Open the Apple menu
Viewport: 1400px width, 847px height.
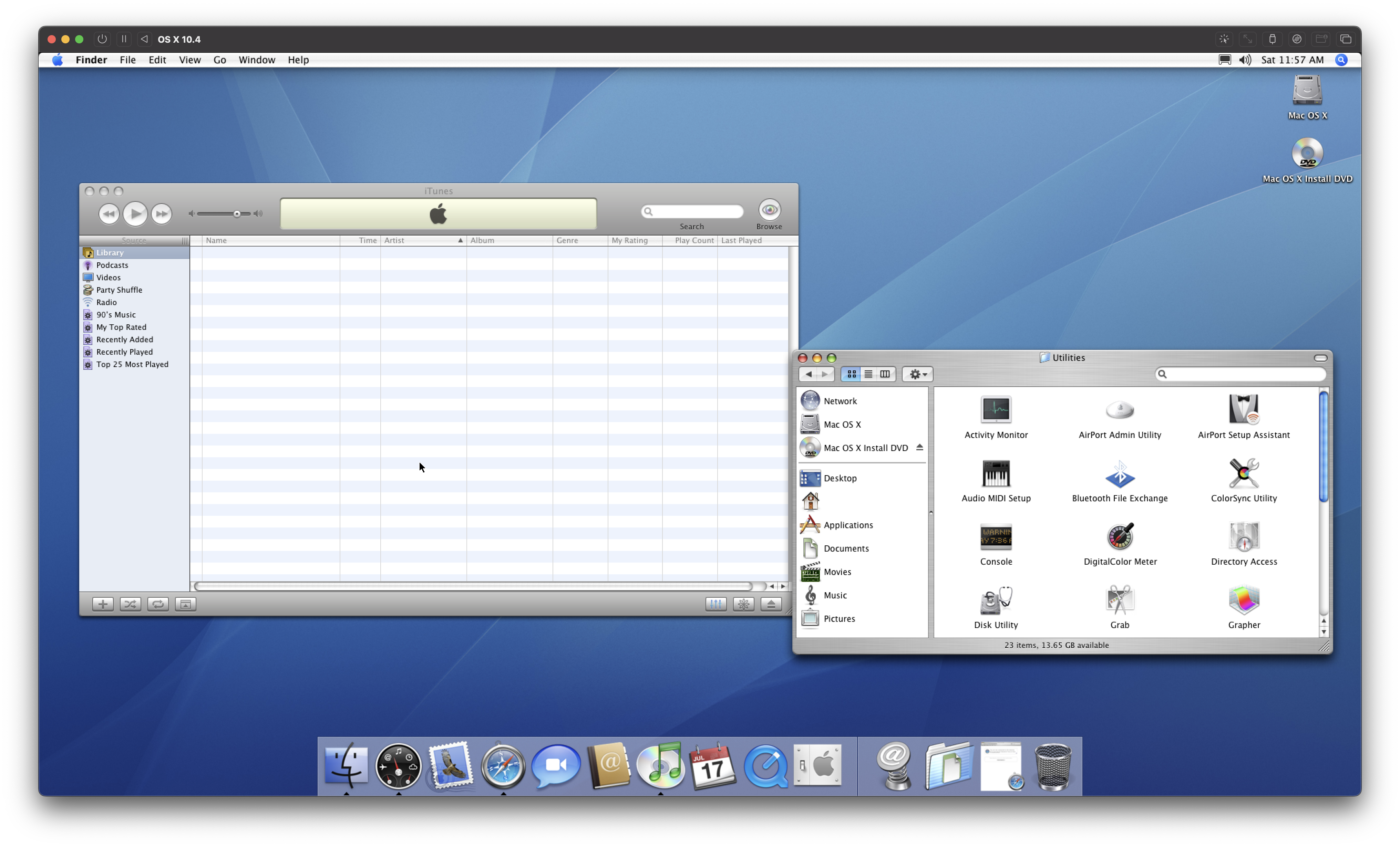(58, 60)
